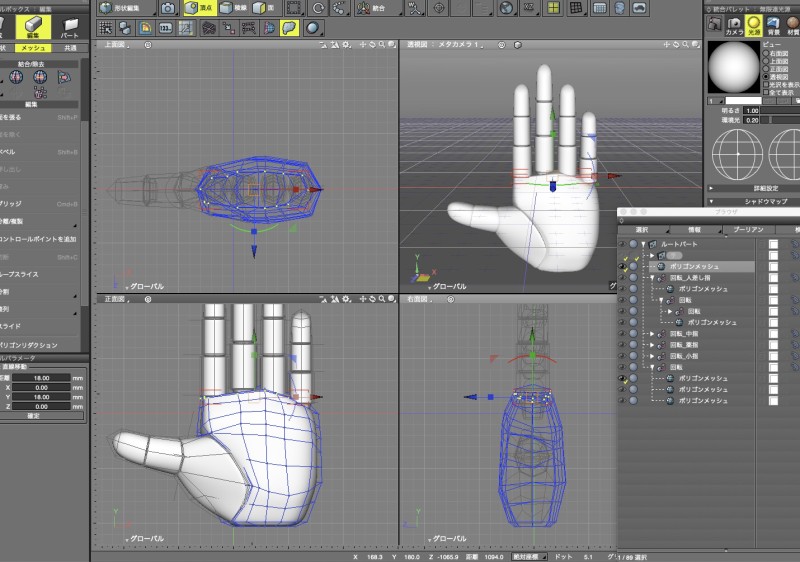Open the 形状編集 dropdown in the toolbar

pos(127,8)
